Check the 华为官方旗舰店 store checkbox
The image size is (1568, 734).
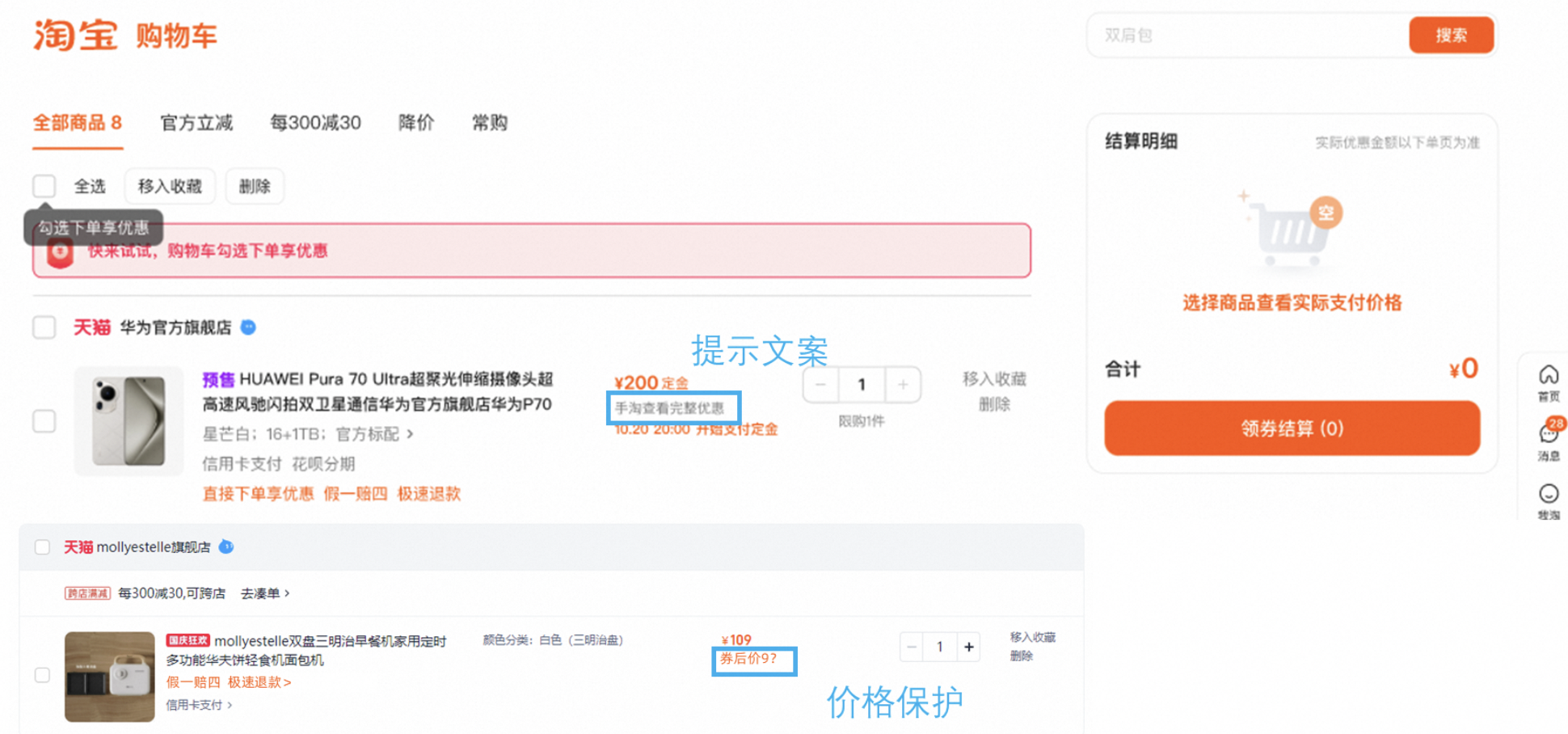coord(44,327)
